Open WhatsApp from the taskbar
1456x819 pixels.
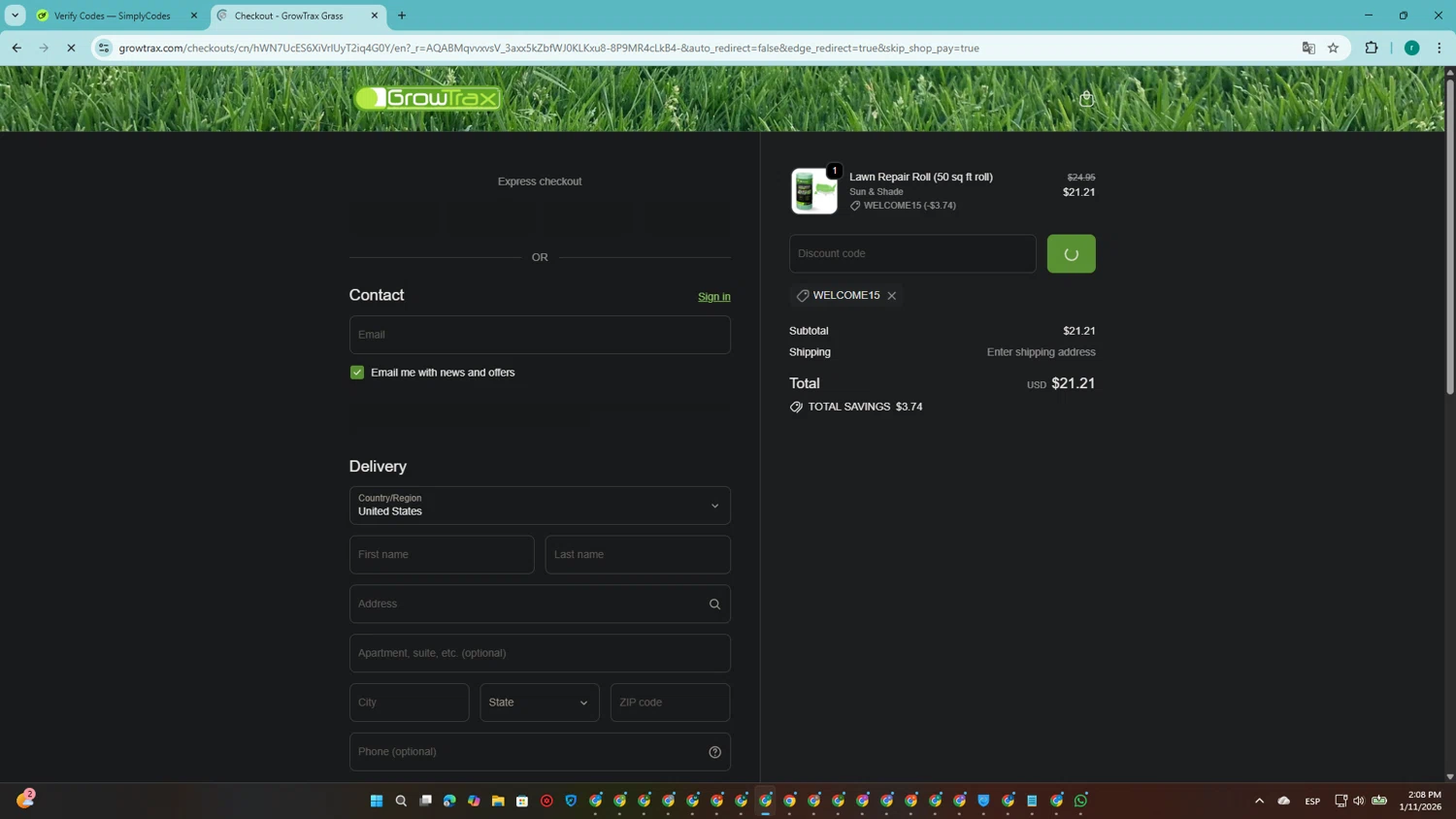tap(1080, 801)
